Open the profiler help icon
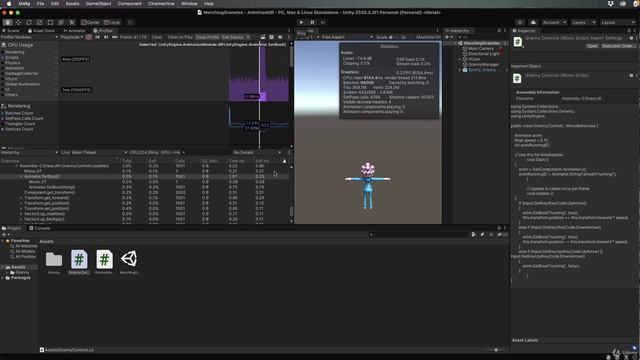This screenshot has width=640, height=360. 280,37
